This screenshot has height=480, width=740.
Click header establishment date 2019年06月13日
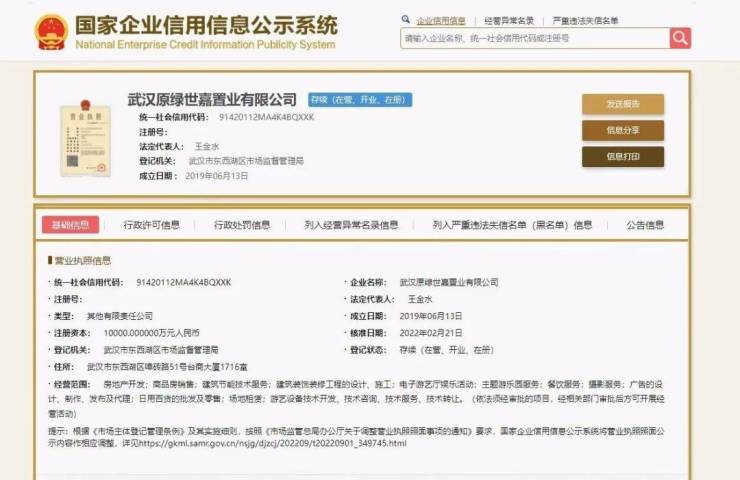pyautogui.click(x=217, y=176)
